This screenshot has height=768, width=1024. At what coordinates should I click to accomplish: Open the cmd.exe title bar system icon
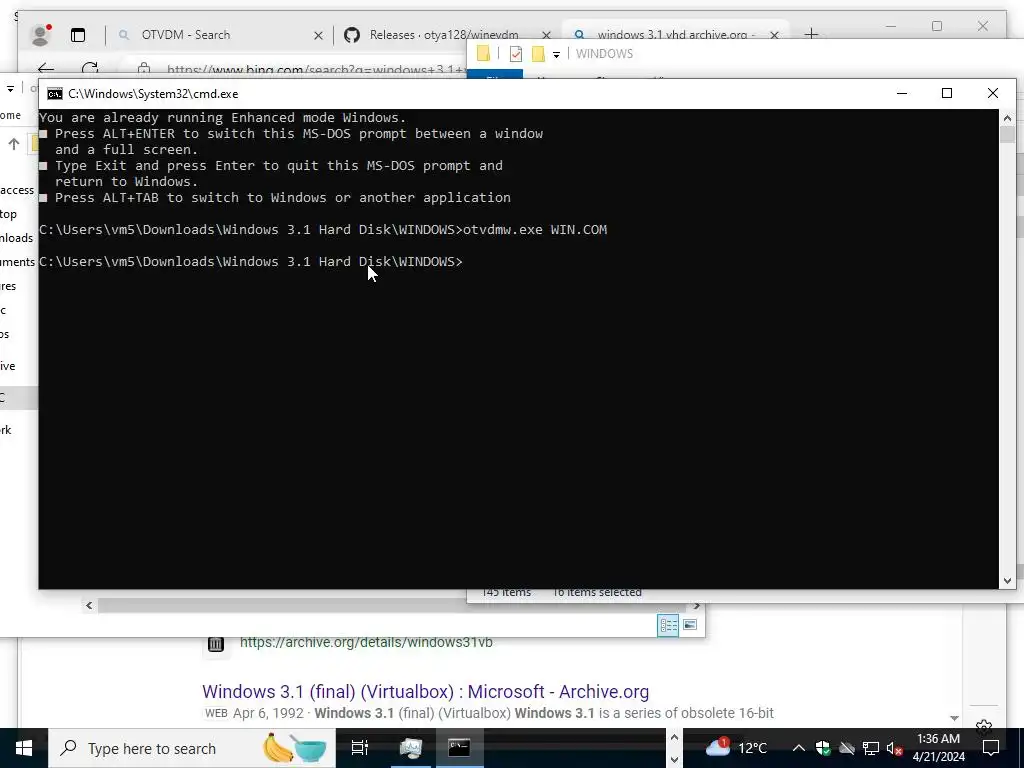coord(55,94)
